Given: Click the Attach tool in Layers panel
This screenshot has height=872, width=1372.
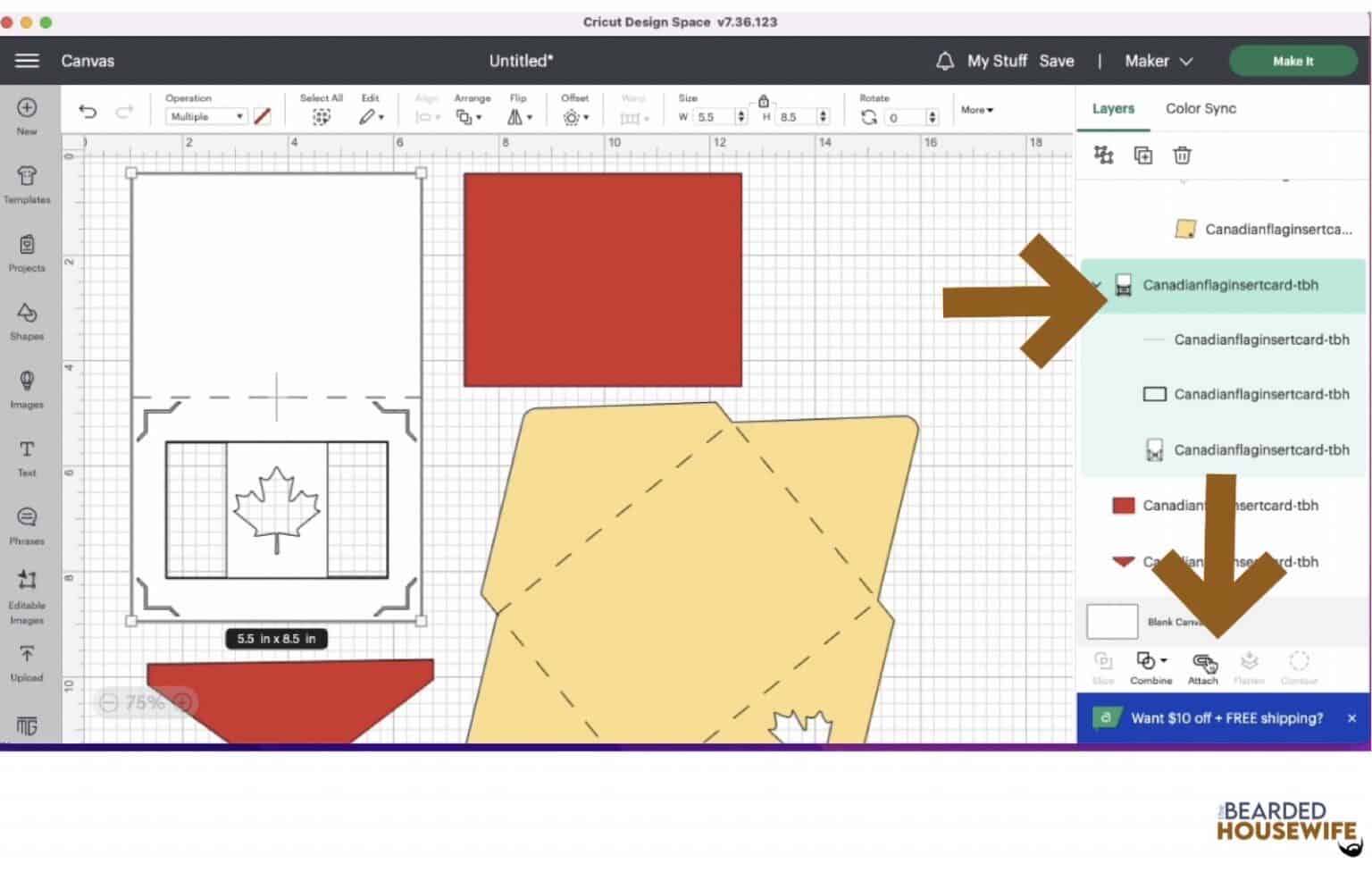Looking at the screenshot, I should 1202,667.
